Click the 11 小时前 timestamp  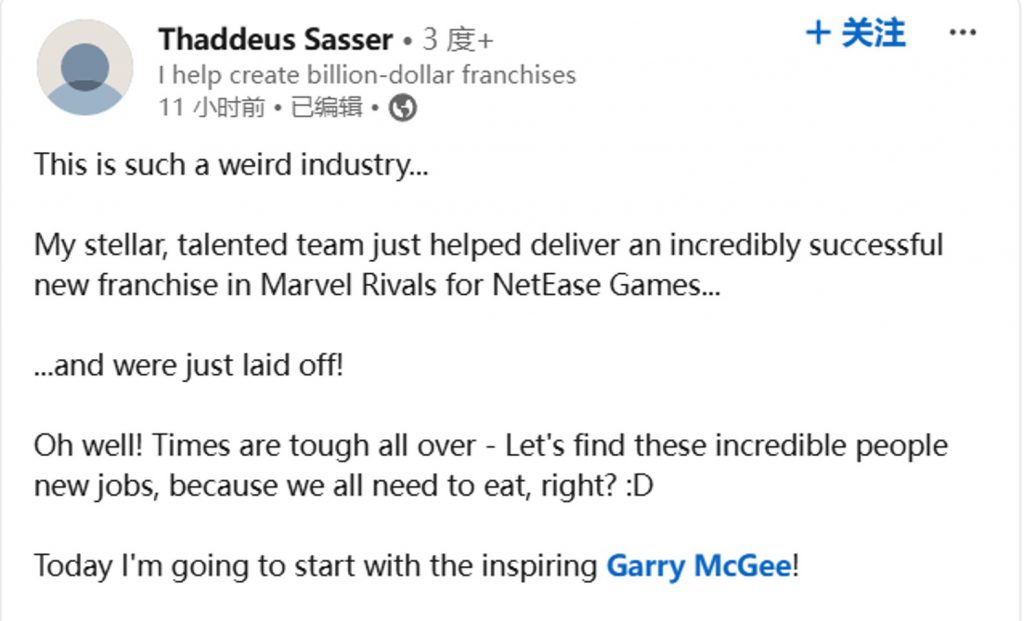tap(212, 107)
